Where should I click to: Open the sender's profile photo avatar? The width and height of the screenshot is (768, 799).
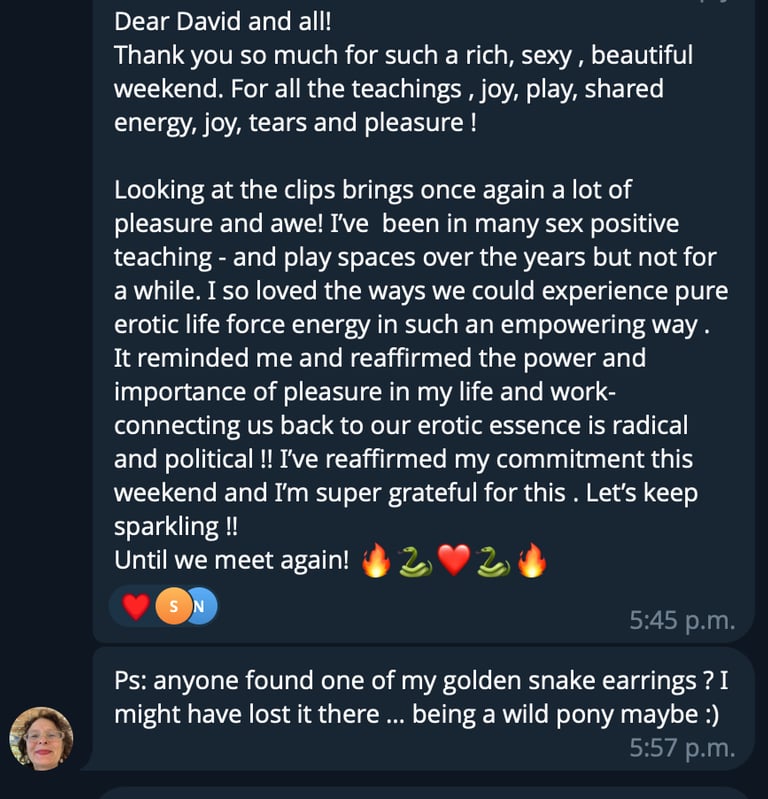click(41, 738)
